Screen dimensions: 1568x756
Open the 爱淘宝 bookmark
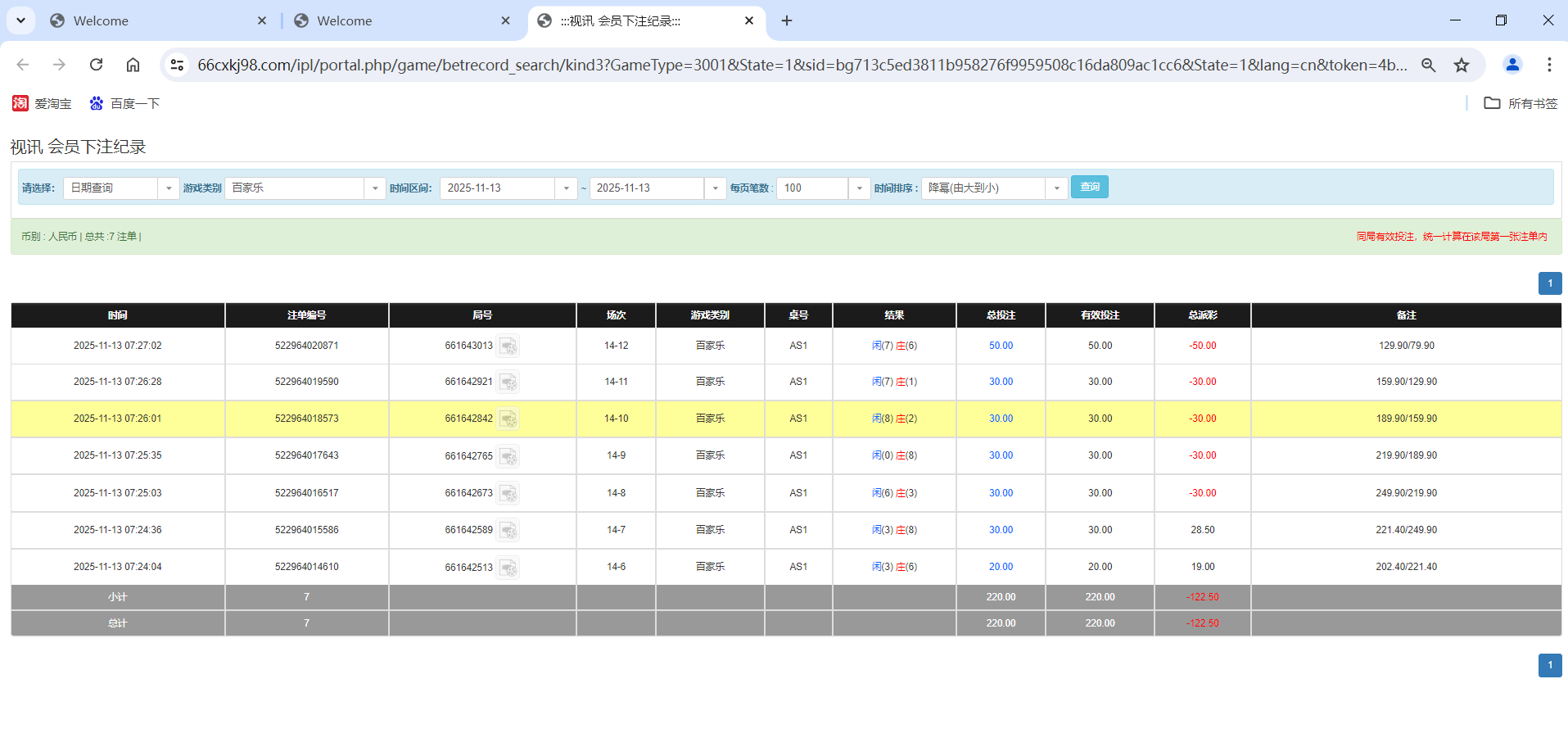point(42,103)
